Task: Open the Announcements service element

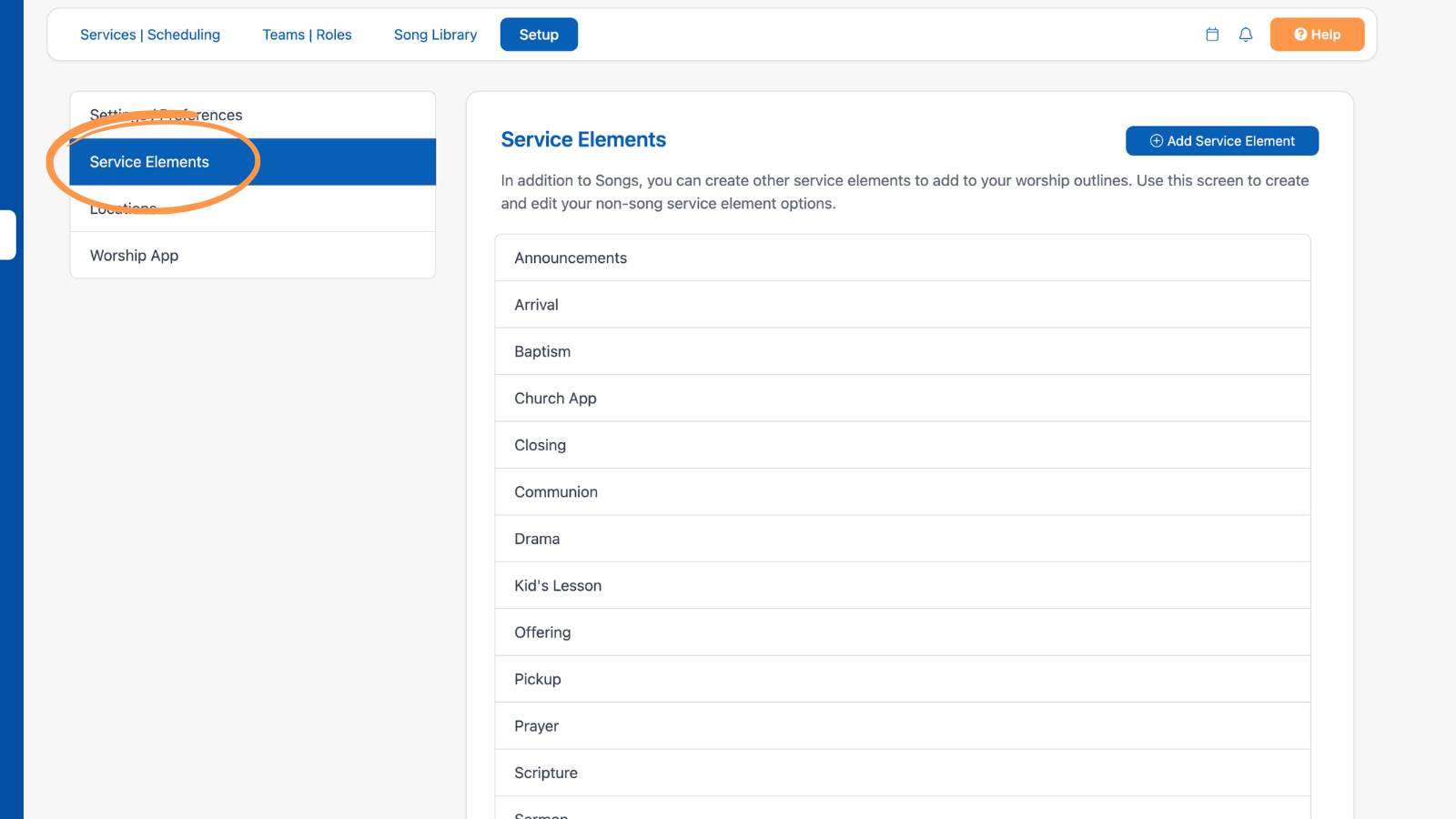Action: coord(903,258)
